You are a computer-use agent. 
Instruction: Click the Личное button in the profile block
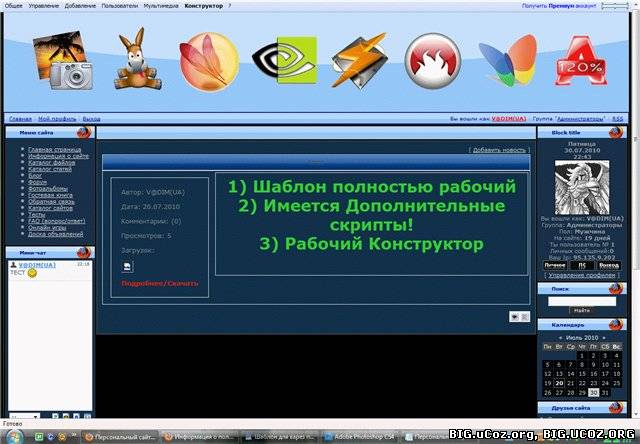click(555, 265)
